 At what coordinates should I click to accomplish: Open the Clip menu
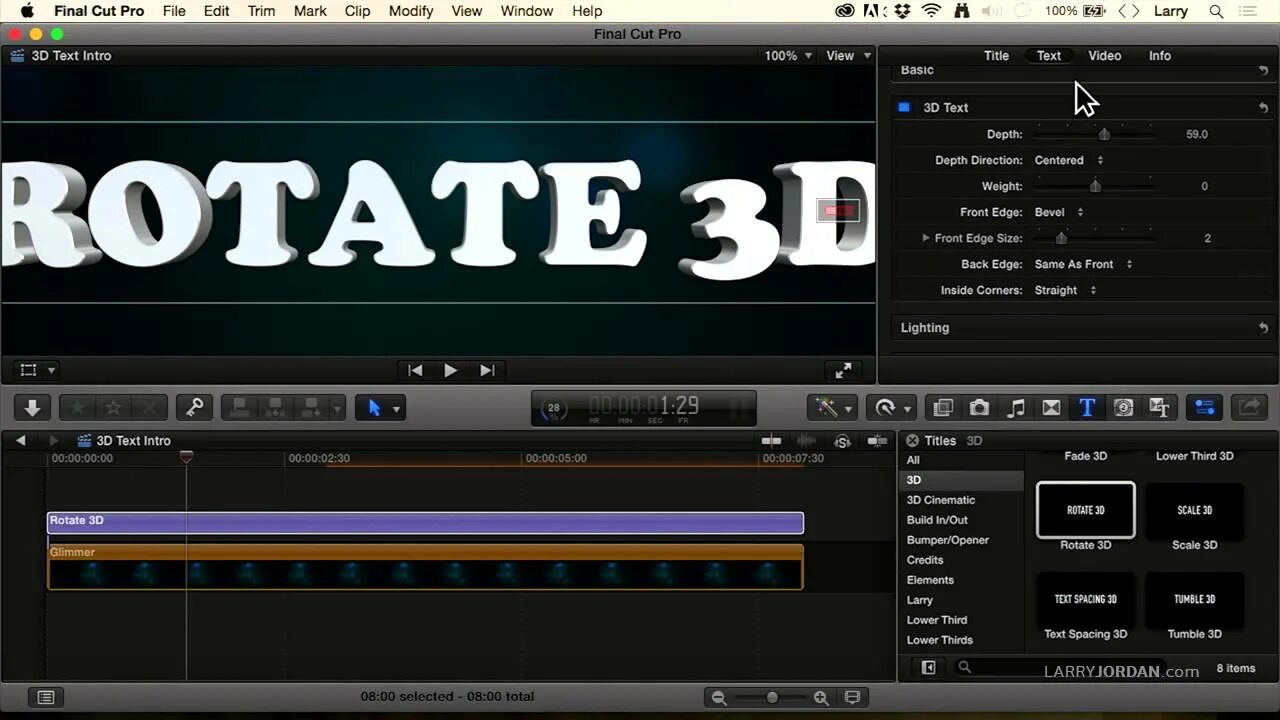pyautogui.click(x=357, y=11)
